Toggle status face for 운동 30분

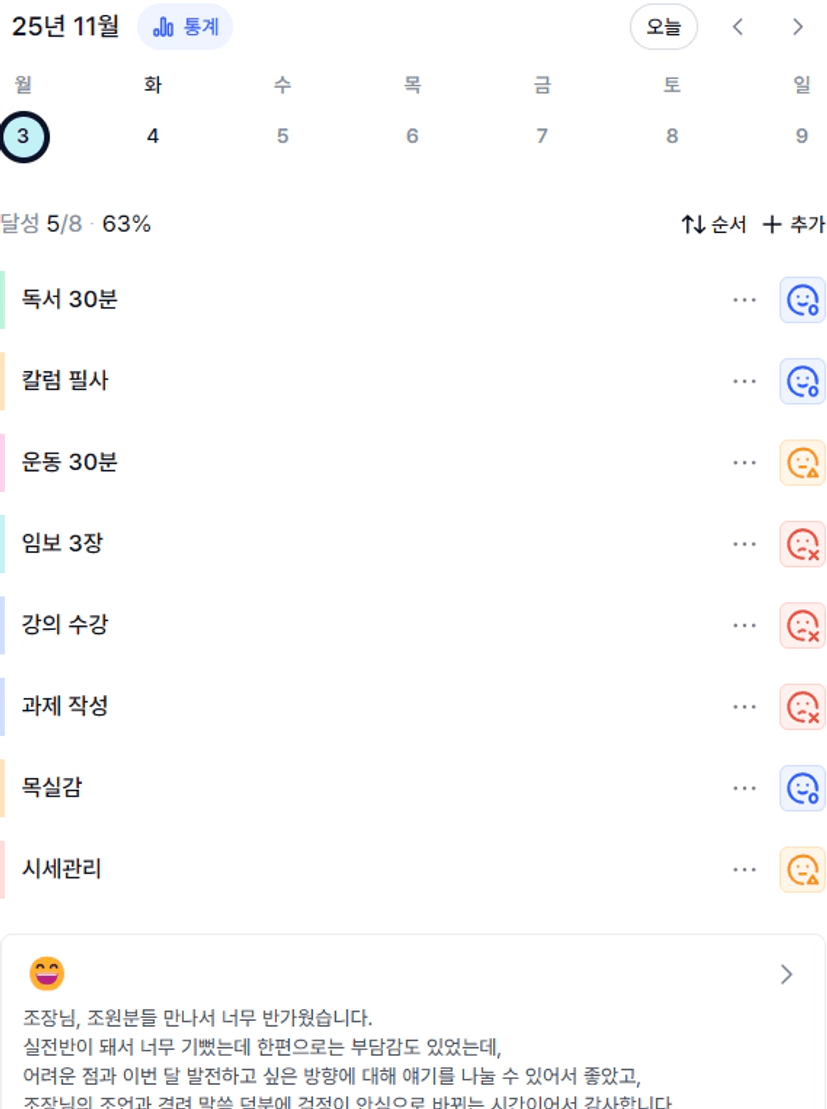(802, 462)
